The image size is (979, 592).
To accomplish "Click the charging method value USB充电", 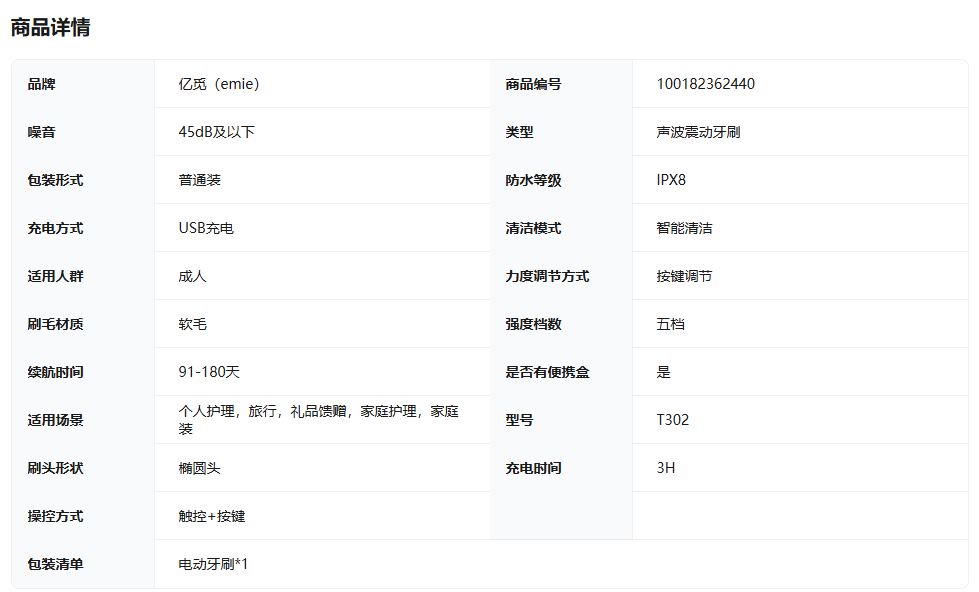I will click(x=206, y=228).
